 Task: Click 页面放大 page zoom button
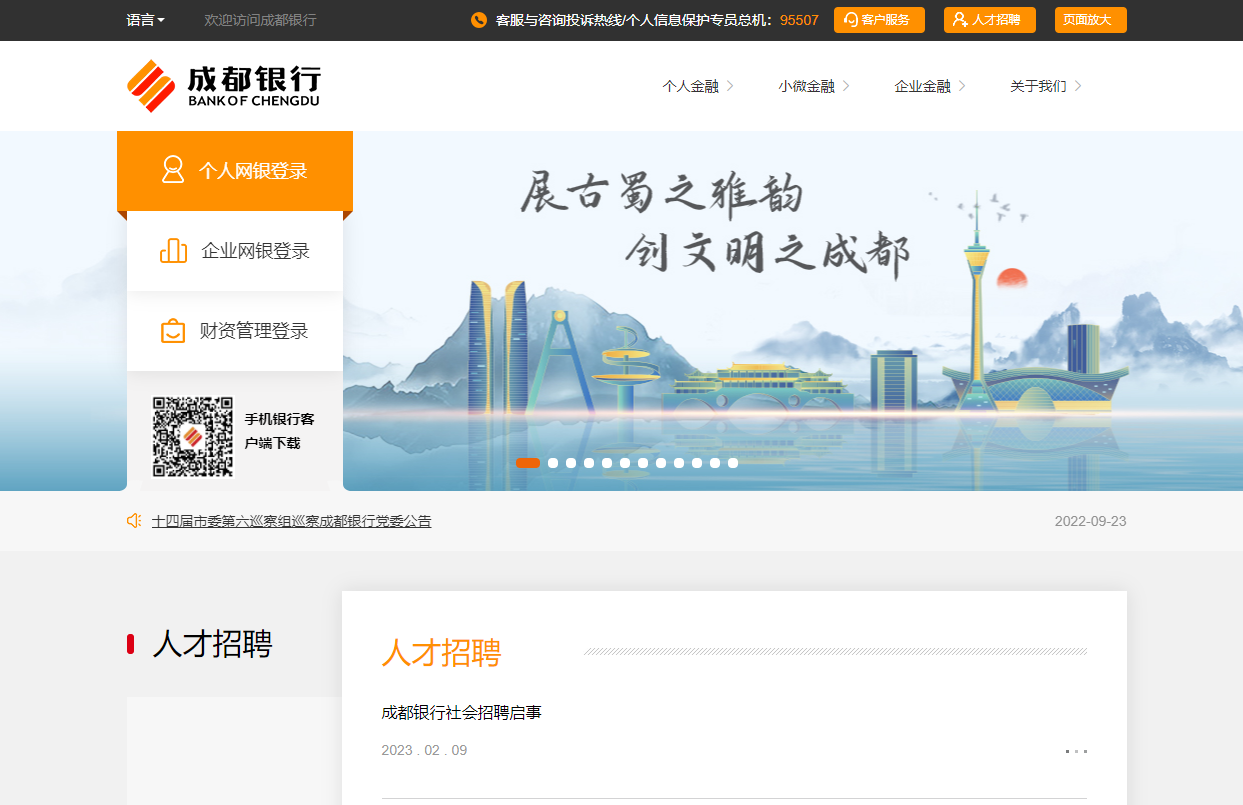pos(1090,20)
